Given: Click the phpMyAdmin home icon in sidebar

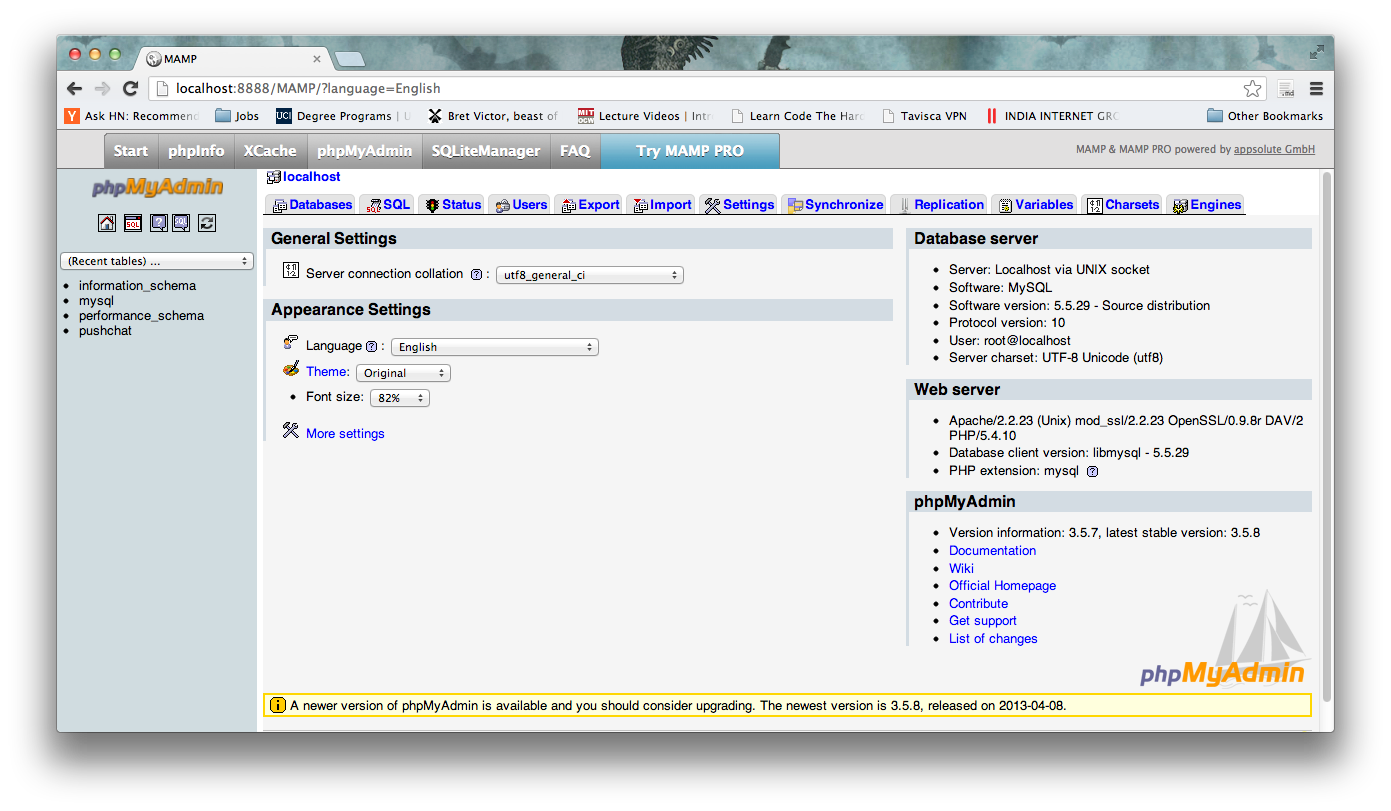Looking at the screenshot, I should pyautogui.click(x=107, y=223).
